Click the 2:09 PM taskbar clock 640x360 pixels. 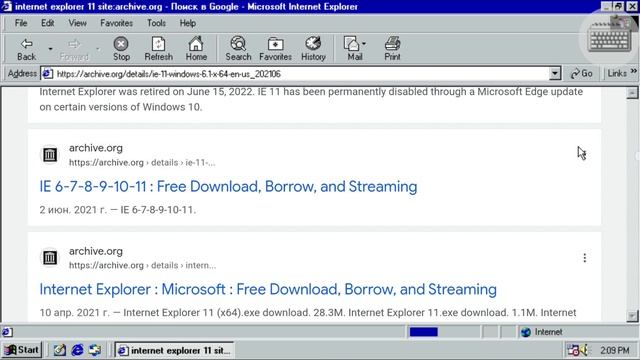[615, 350]
